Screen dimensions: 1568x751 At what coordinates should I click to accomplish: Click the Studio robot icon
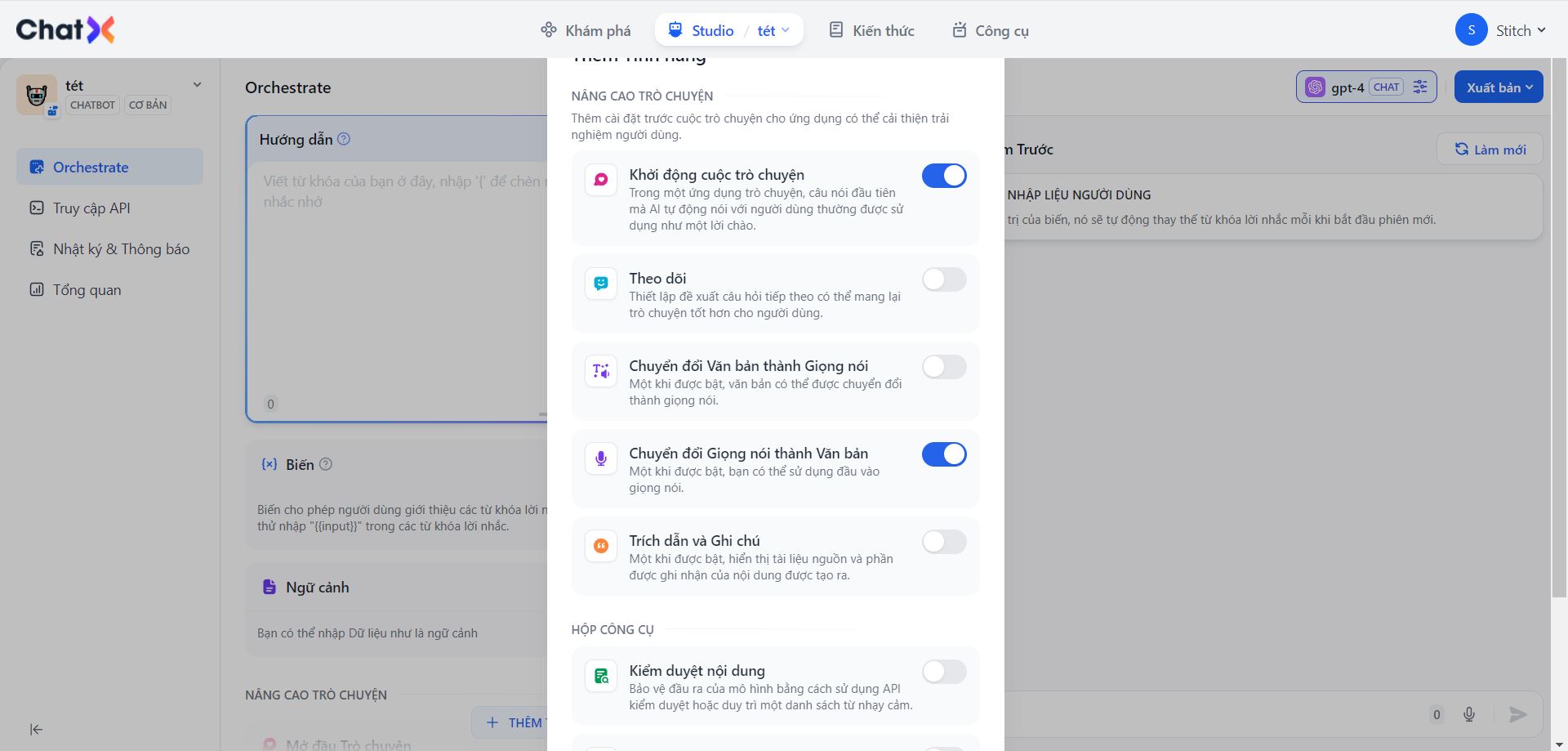click(x=675, y=30)
